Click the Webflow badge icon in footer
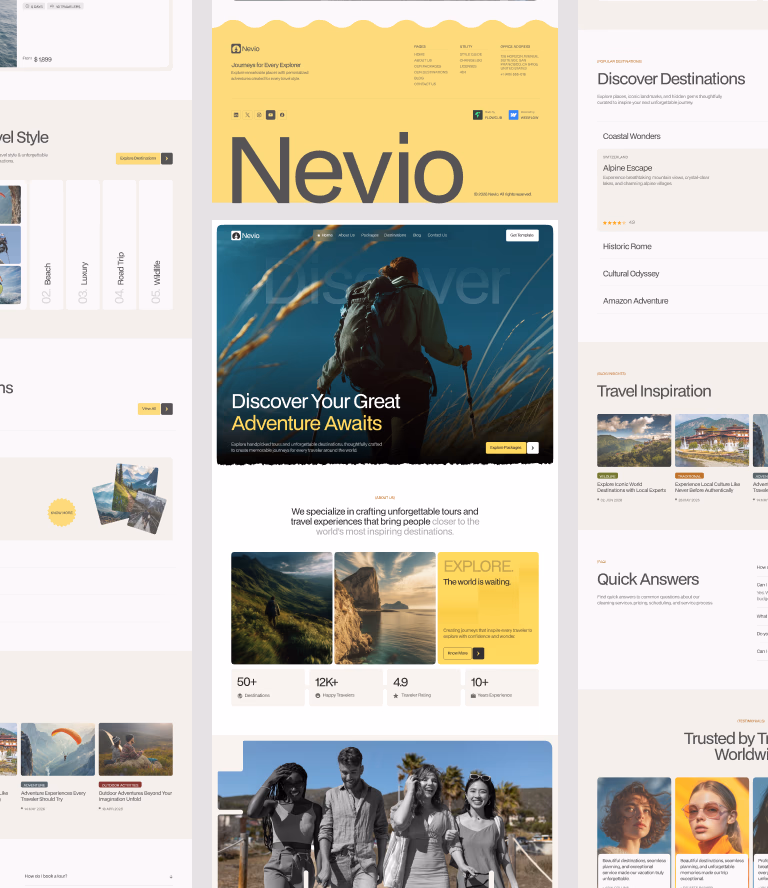 513,115
